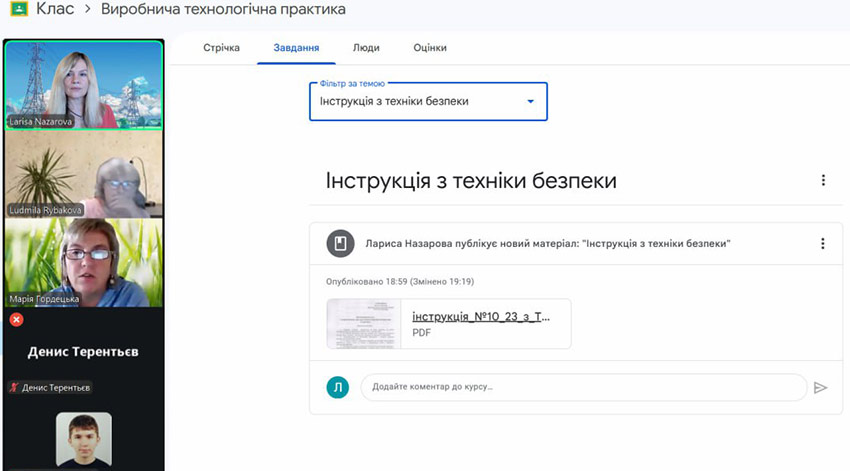
Task: Toggle muted microphone icon for Денис Терентьєв
Action: (x=14, y=387)
